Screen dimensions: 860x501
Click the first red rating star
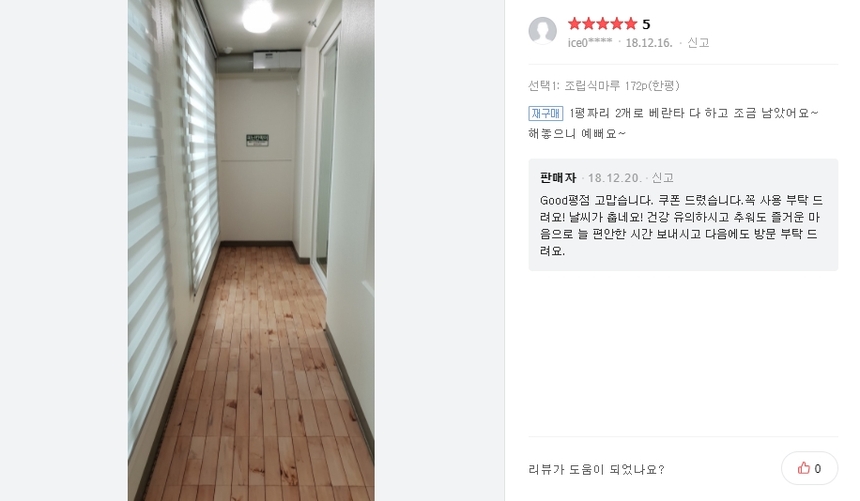[x=574, y=24]
